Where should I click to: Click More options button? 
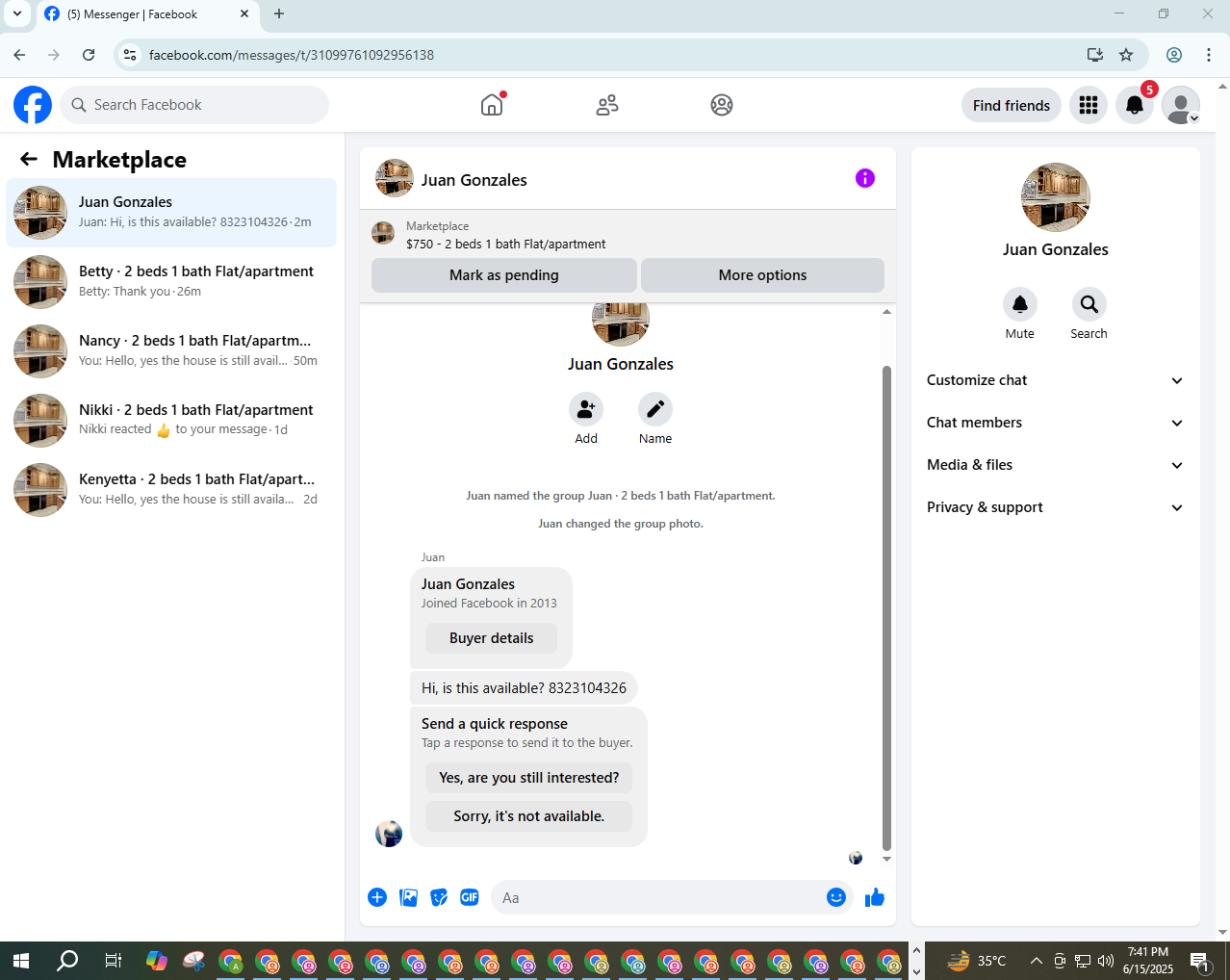tap(762, 275)
